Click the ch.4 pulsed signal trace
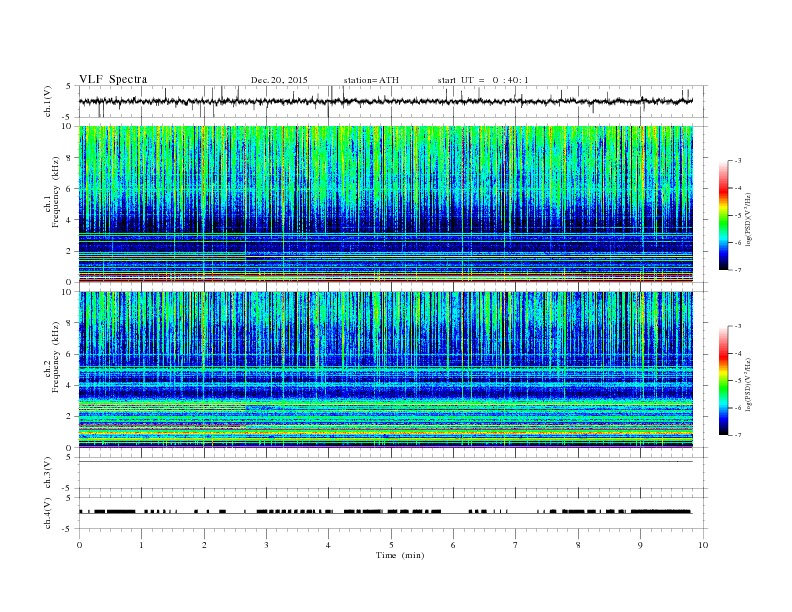The width and height of the screenshot is (792, 612). pyautogui.click(x=386, y=512)
